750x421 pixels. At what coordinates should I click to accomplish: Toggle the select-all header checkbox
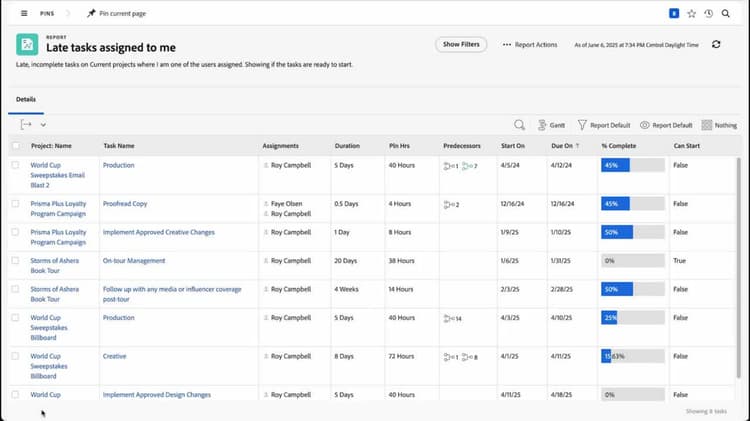(x=15, y=145)
